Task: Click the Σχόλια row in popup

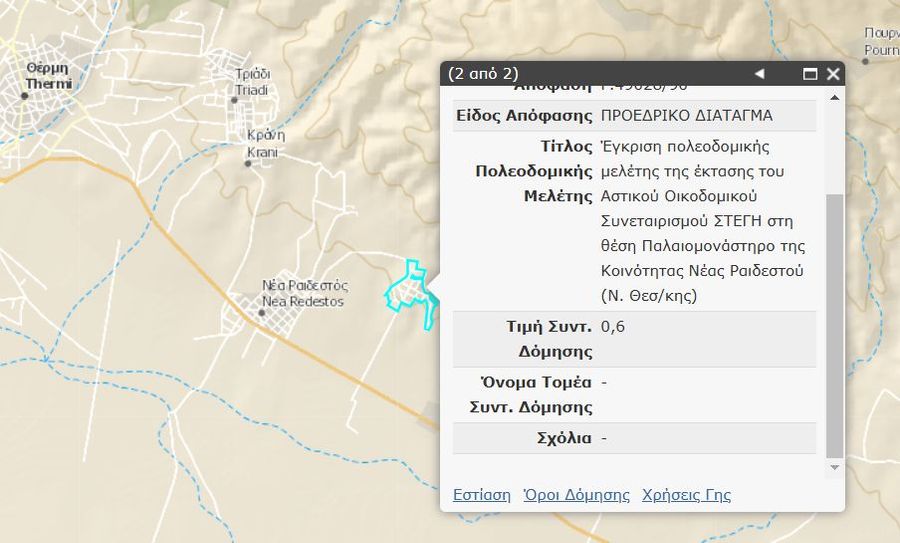Action: point(635,438)
